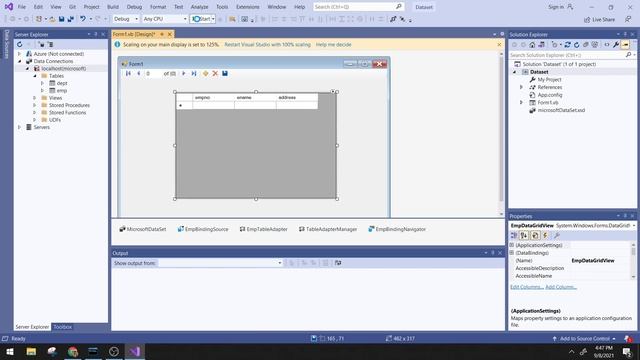Expand the Azure (Not connected) node
The width and height of the screenshot is (640, 360).
[x=19, y=54]
